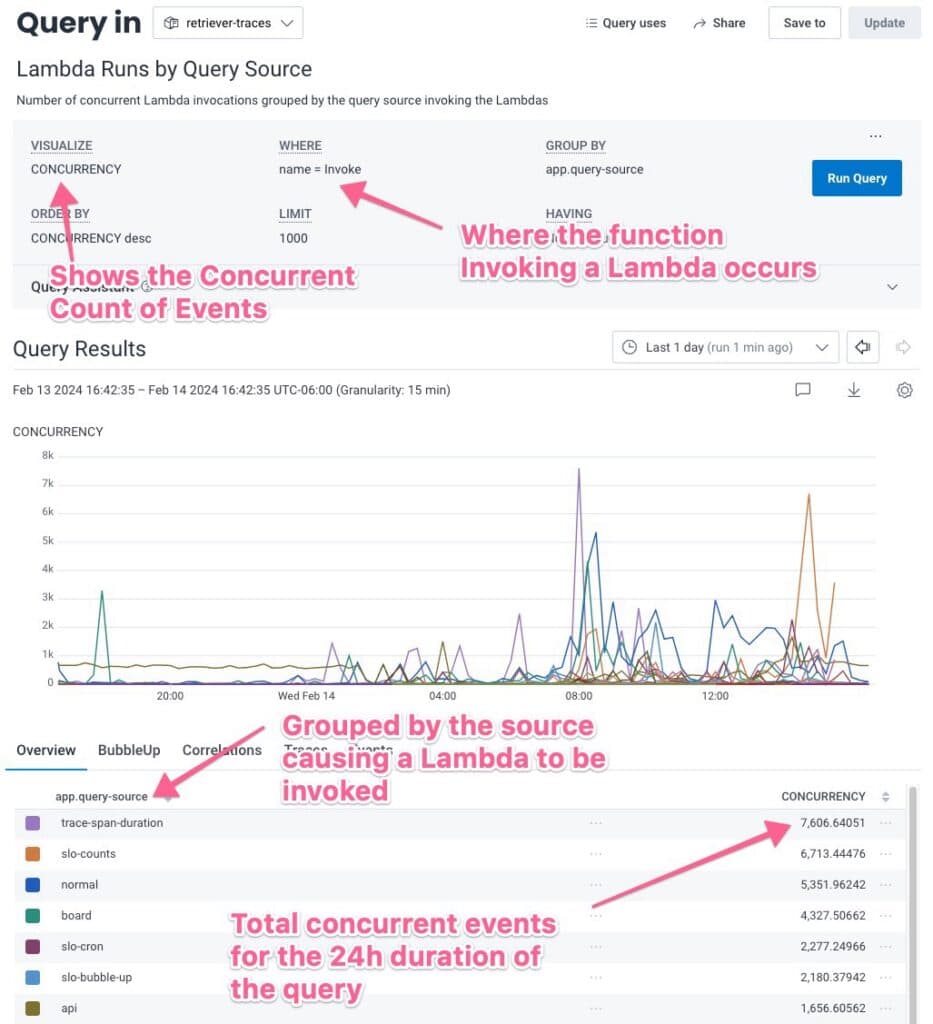The height and width of the screenshot is (1024, 933).
Task: Click the orange slo-counts color swatch
Action: point(33,854)
